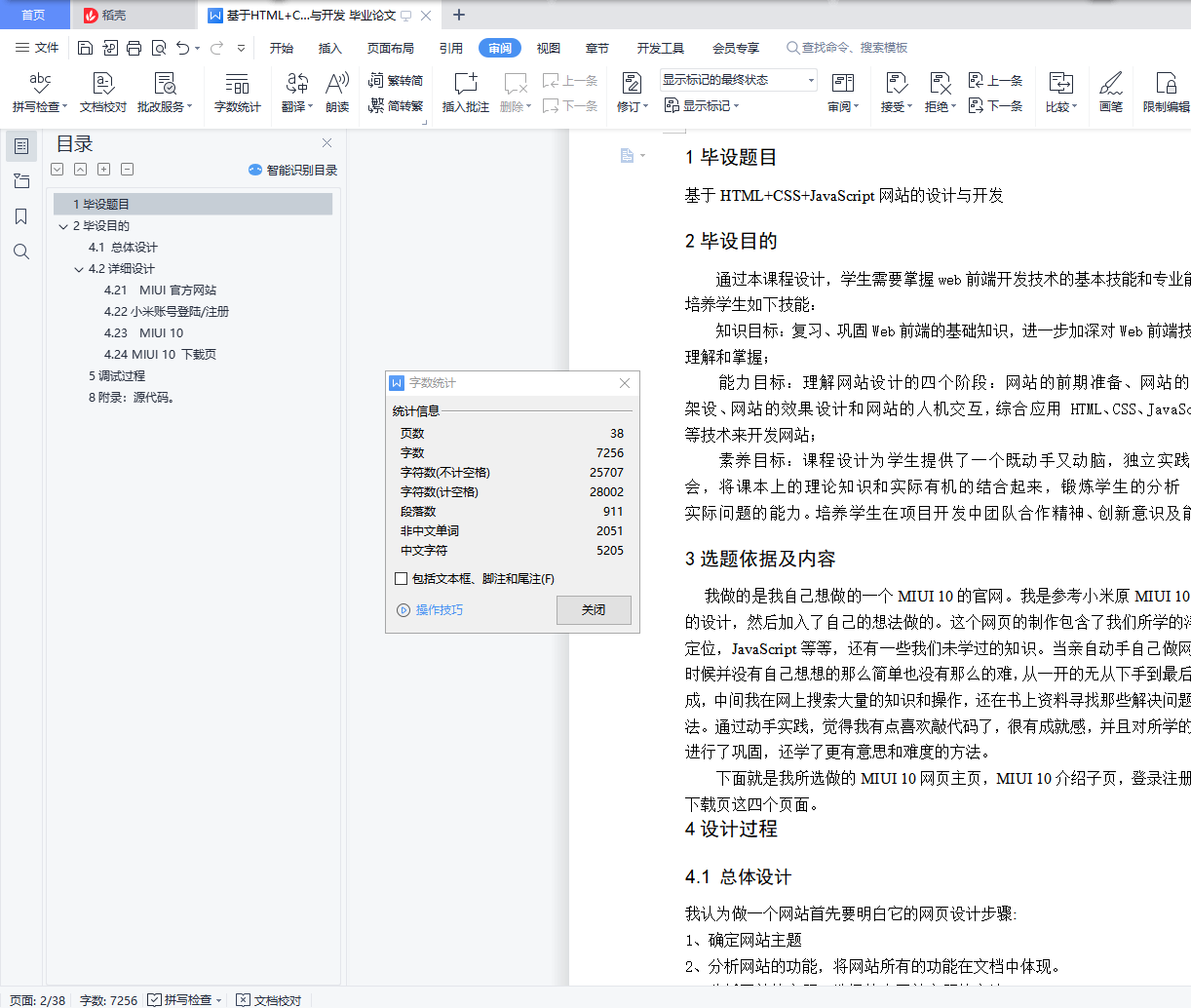Go to previous revision

(x=995, y=80)
